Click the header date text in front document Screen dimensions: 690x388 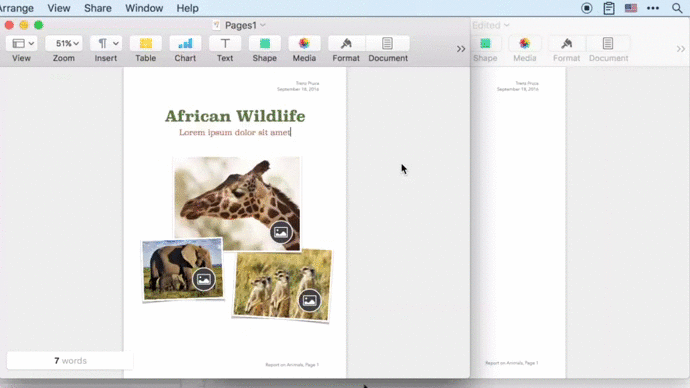(298, 89)
